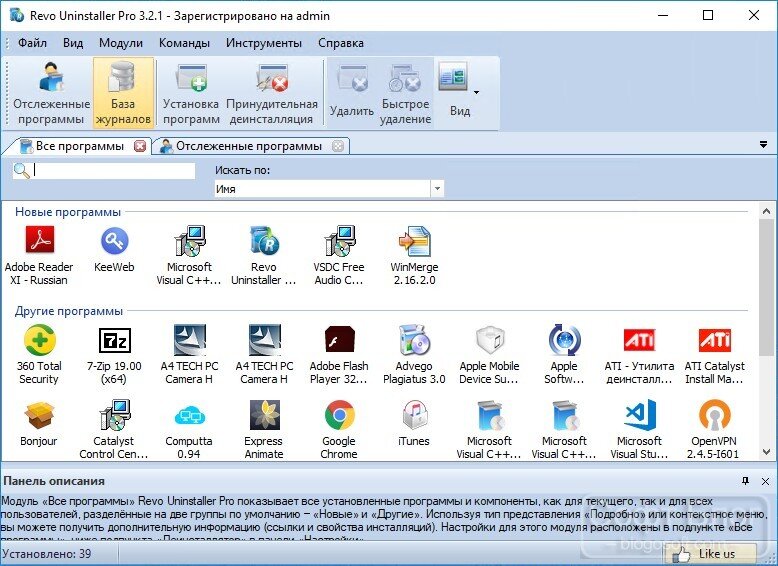778x566 pixels.
Task: Click the Like us button
Action: tap(711, 554)
